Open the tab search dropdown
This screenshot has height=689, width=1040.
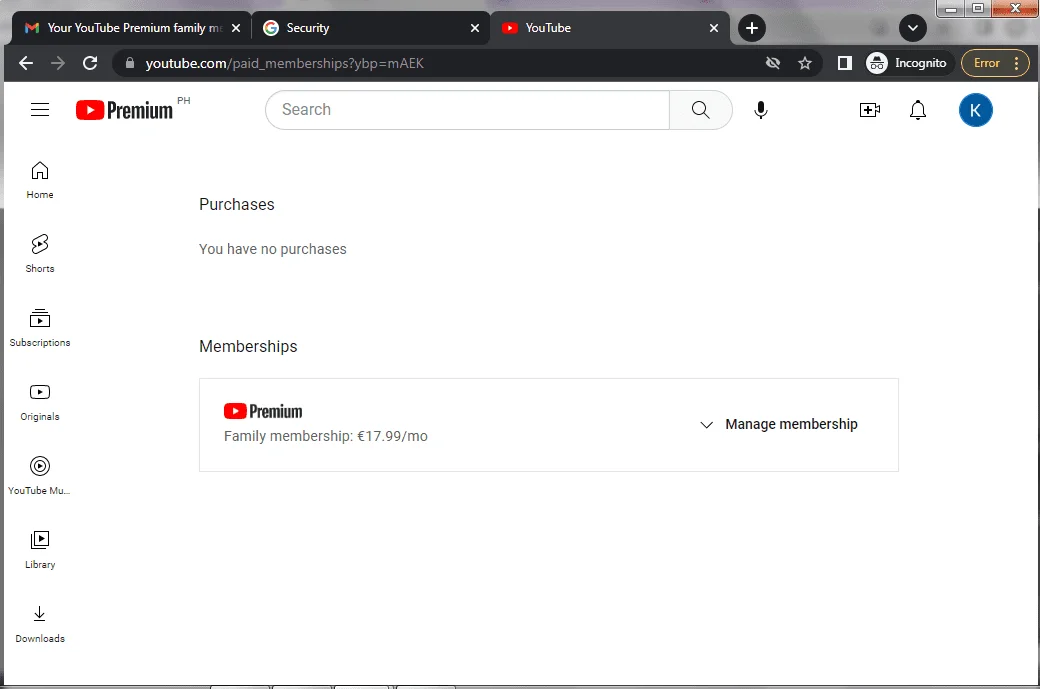(x=913, y=28)
